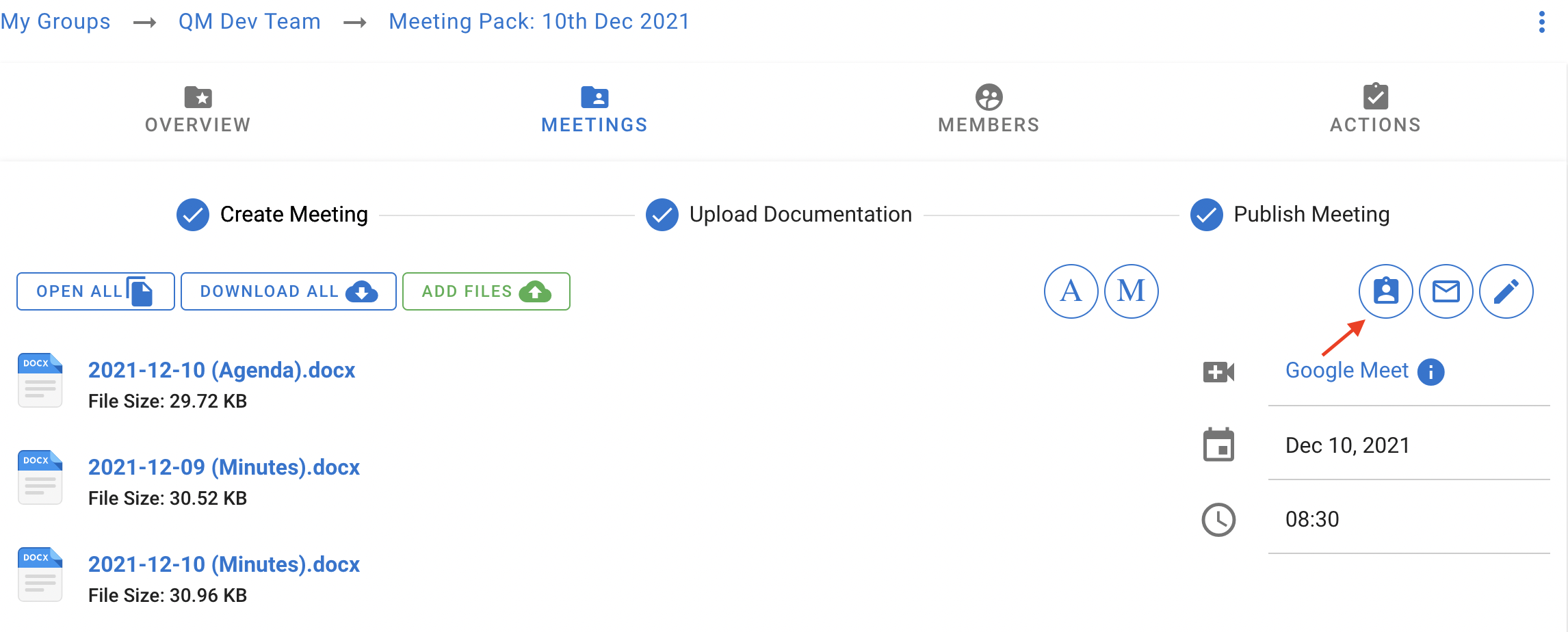1568x632 pixels.
Task: Open the Actions tab
Action: pos(1375,109)
